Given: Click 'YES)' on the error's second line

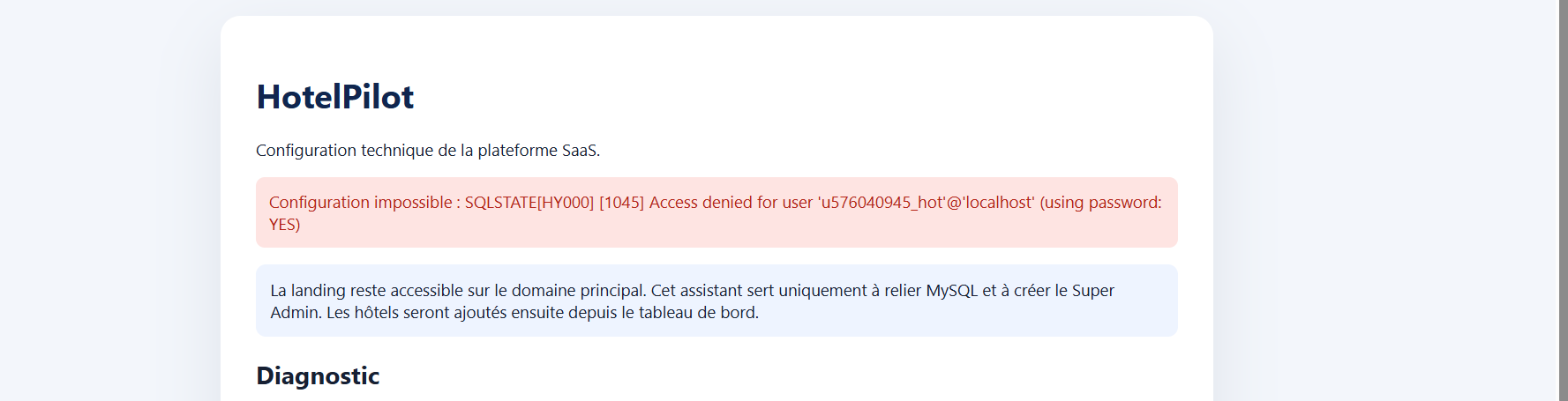Looking at the screenshot, I should point(284,225).
